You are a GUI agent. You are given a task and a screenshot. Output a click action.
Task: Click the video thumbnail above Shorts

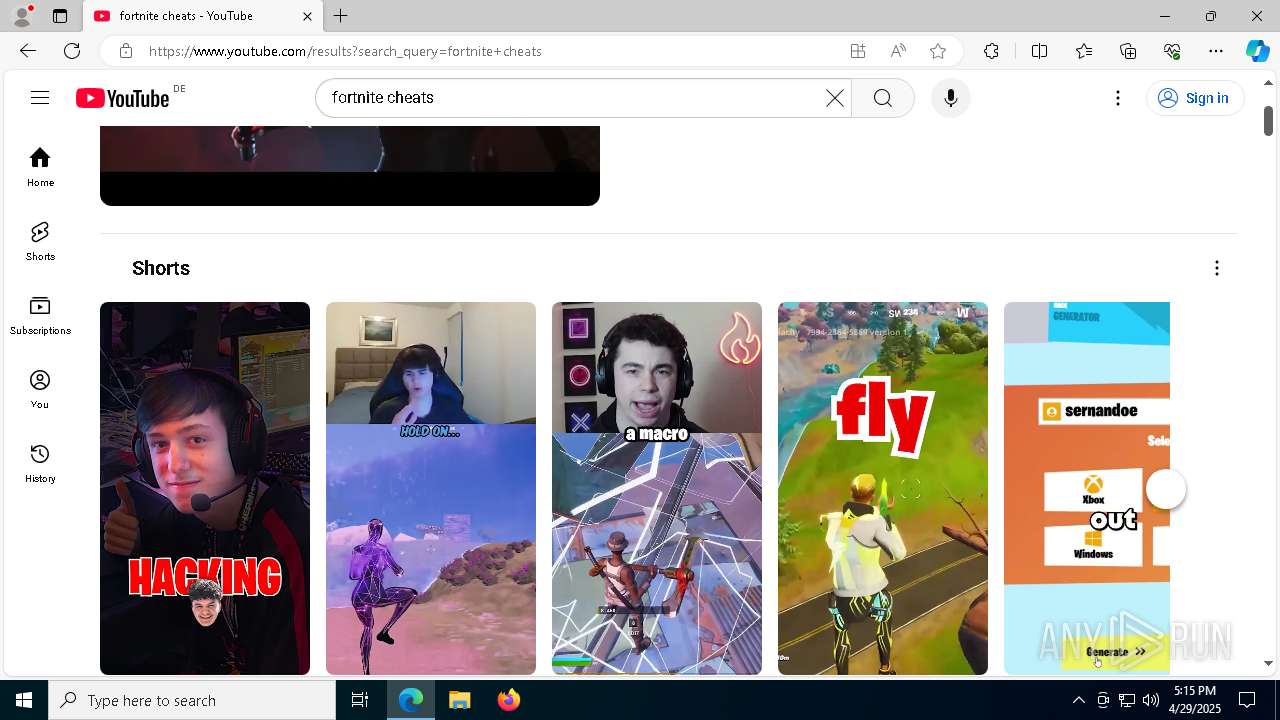[x=350, y=165]
